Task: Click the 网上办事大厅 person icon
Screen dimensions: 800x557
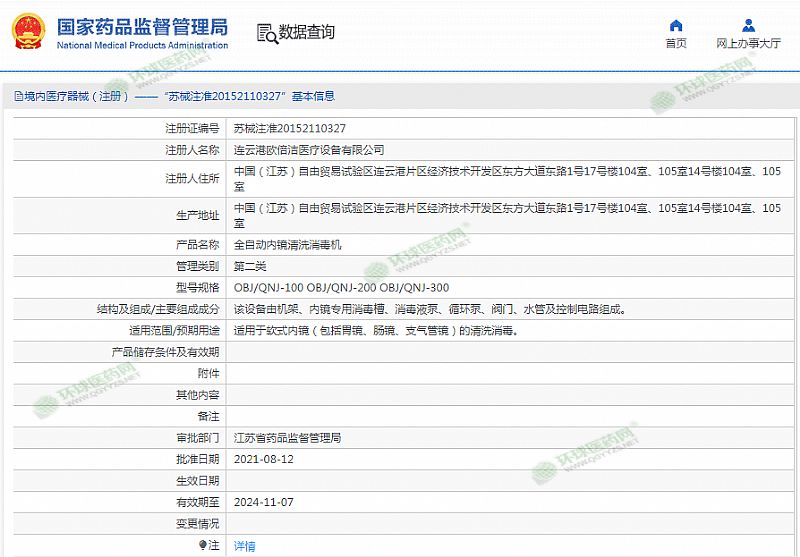Action: [x=748, y=26]
